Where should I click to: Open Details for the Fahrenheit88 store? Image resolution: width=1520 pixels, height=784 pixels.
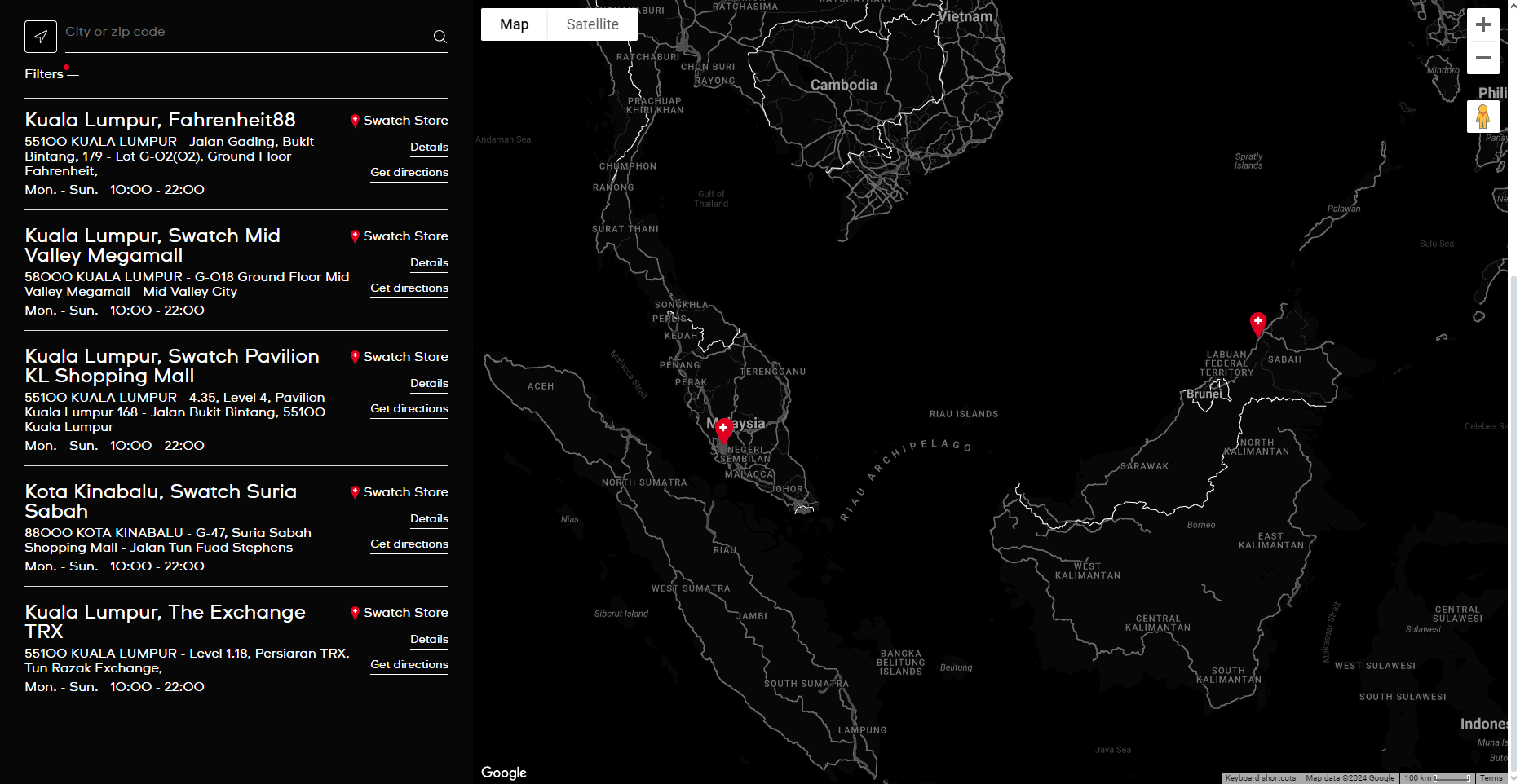[x=429, y=148]
